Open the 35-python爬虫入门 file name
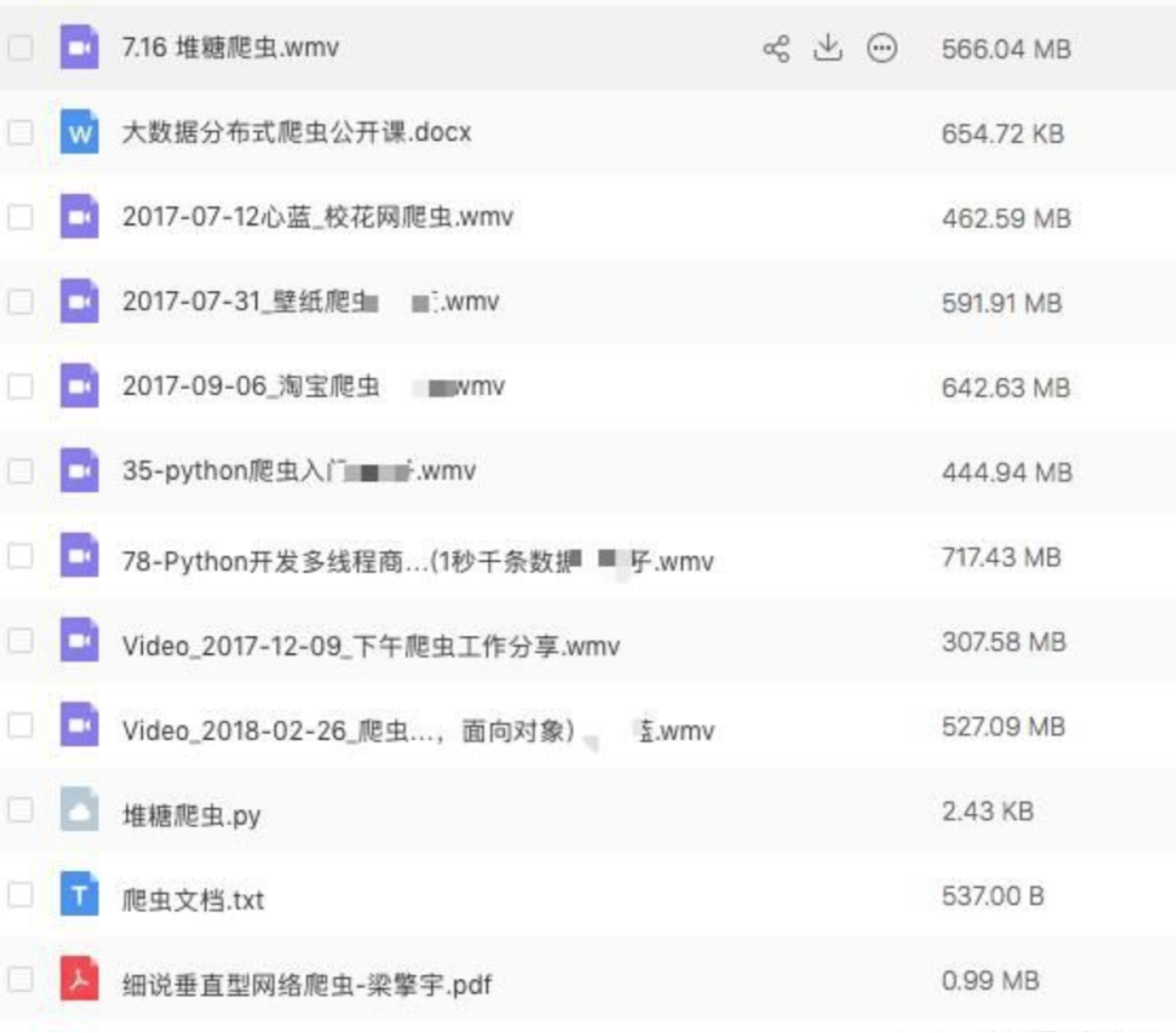The width and height of the screenshot is (1176, 1033). (x=299, y=471)
